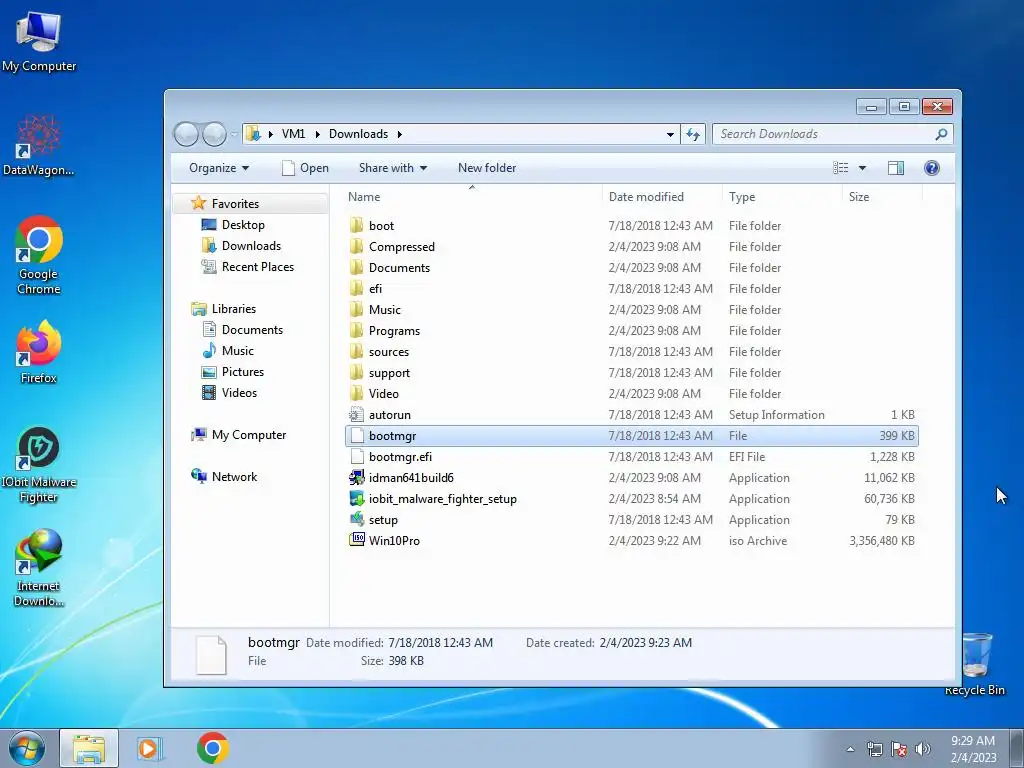Image resolution: width=1024 pixels, height=768 pixels.
Task: Click the Explorer Forward navigation button
Action: point(214,134)
